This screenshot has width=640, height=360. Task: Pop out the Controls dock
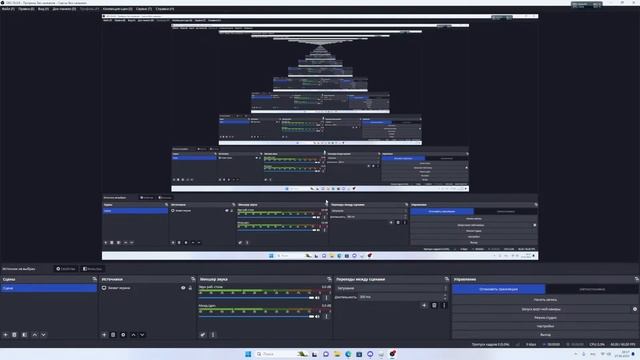click(x=637, y=279)
